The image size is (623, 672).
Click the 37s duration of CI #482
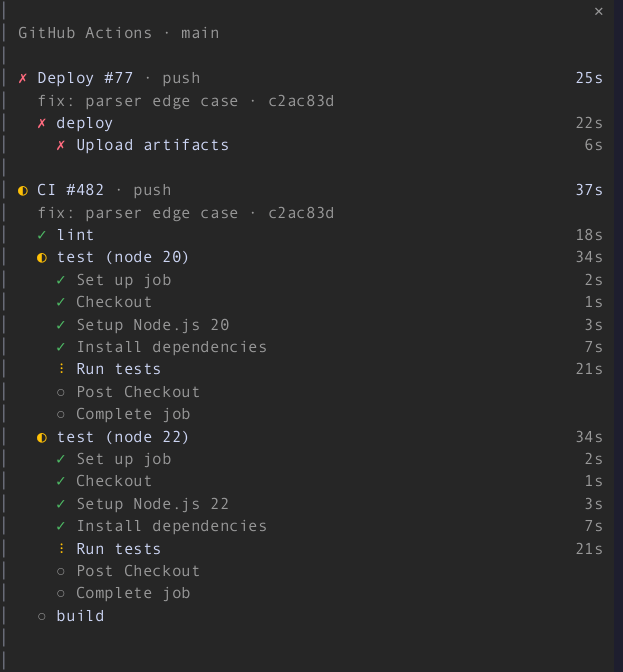pos(589,190)
